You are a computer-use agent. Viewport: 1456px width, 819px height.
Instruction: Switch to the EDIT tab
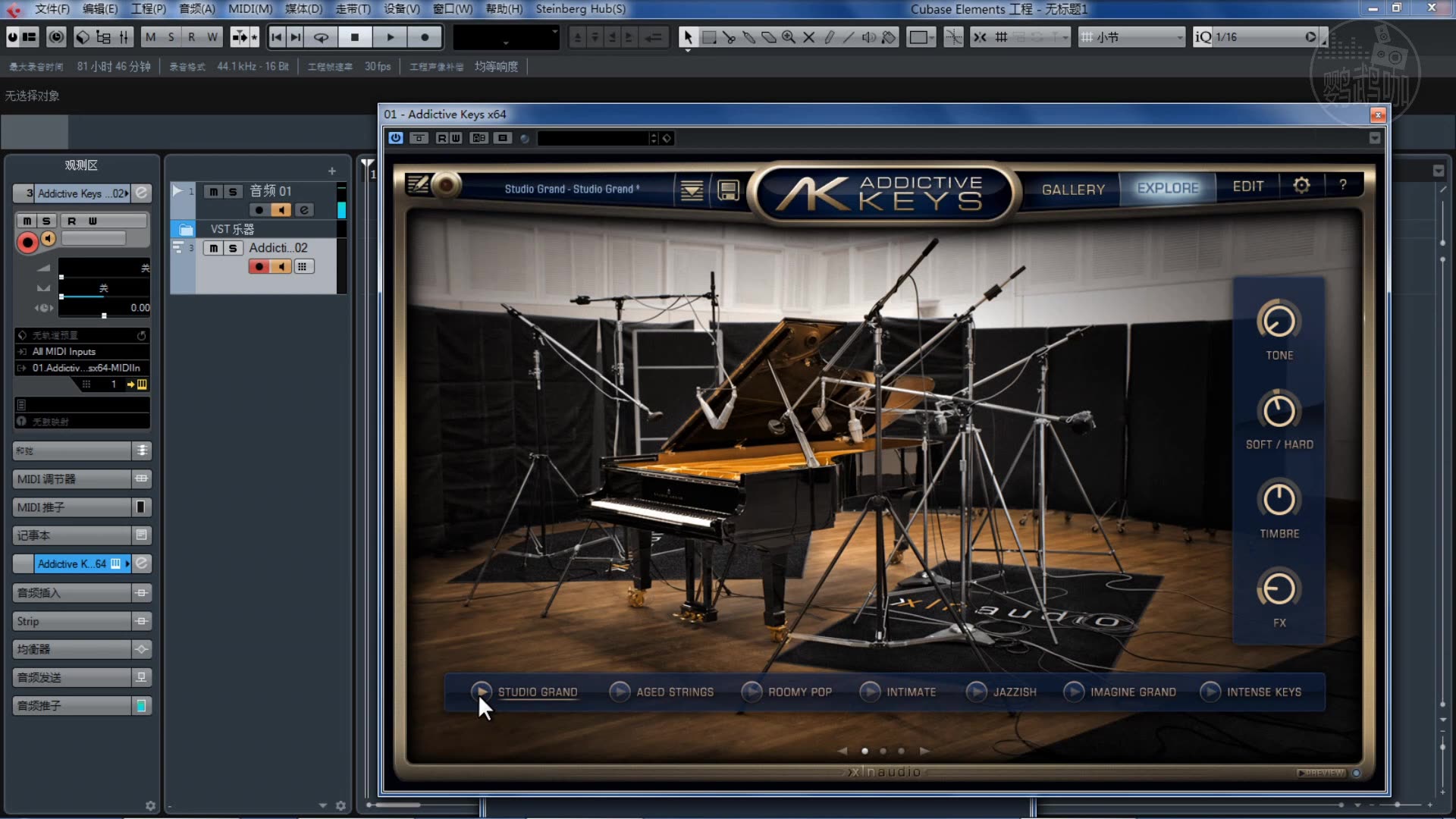coord(1247,187)
